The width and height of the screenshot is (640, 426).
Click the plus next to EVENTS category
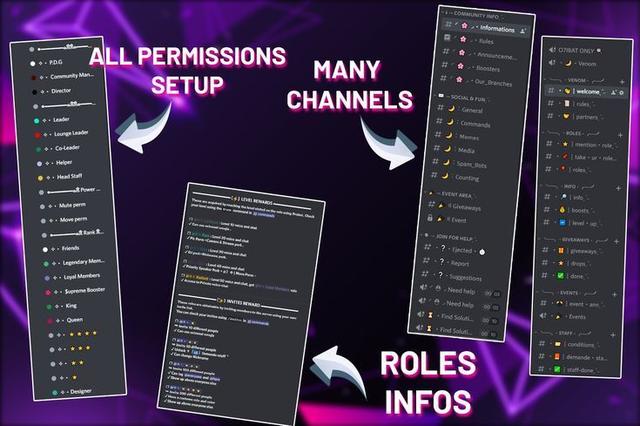tap(614, 294)
